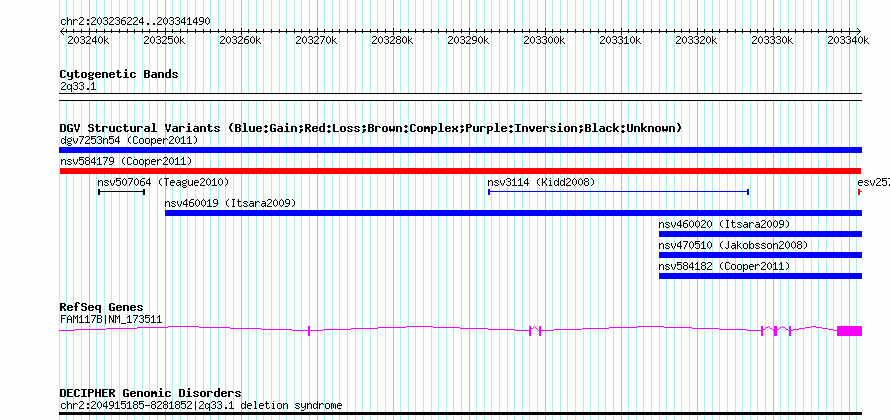Click the 203300k ruler position
Image resolution: width=890 pixels, height=420 pixels.
[x=544, y=40]
